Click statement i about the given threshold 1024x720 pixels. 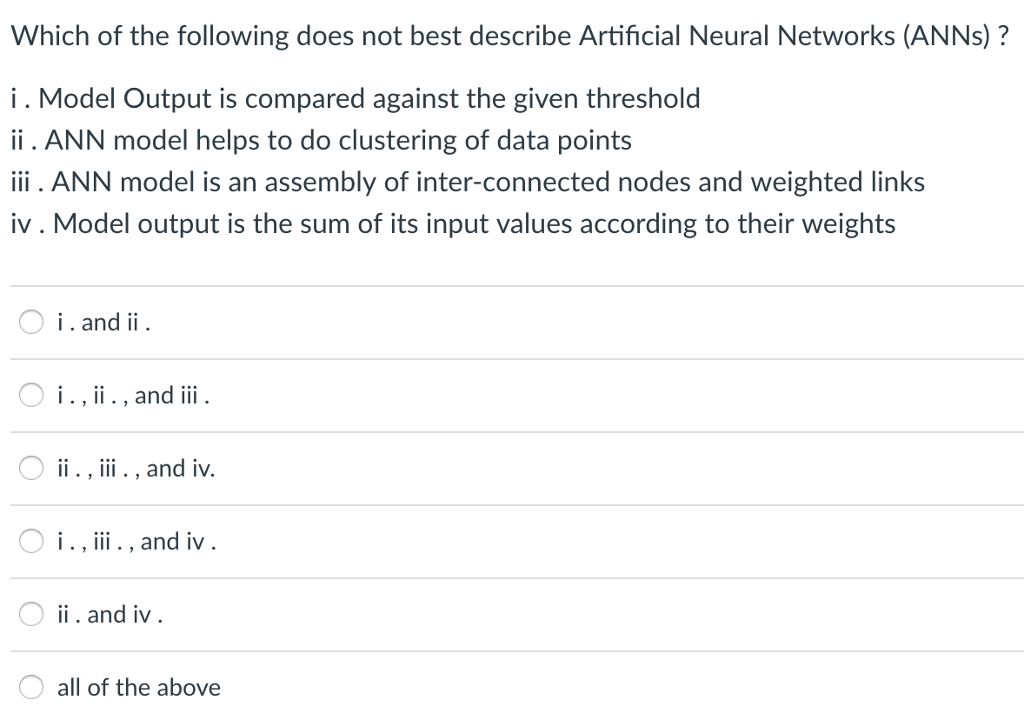tap(354, 98)
